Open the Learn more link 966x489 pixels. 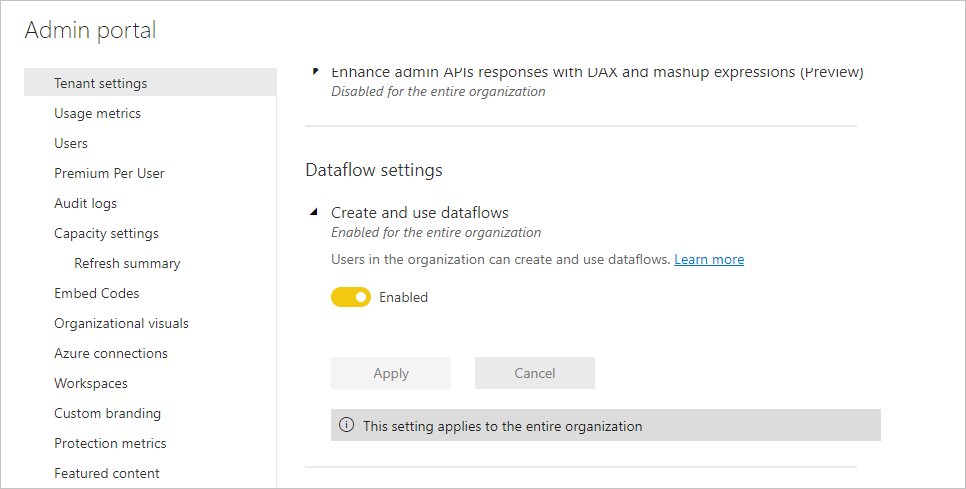pos(709,259)
